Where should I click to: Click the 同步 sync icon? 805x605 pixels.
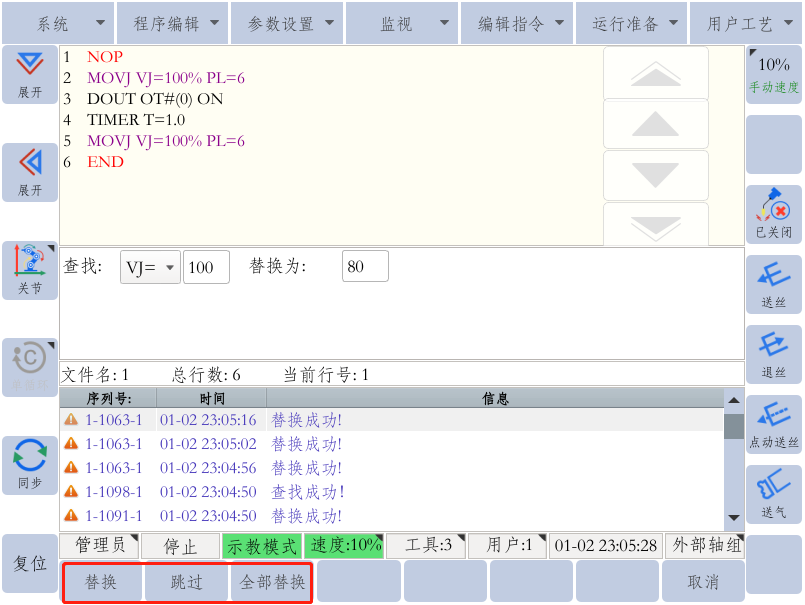tap(30, 465)
